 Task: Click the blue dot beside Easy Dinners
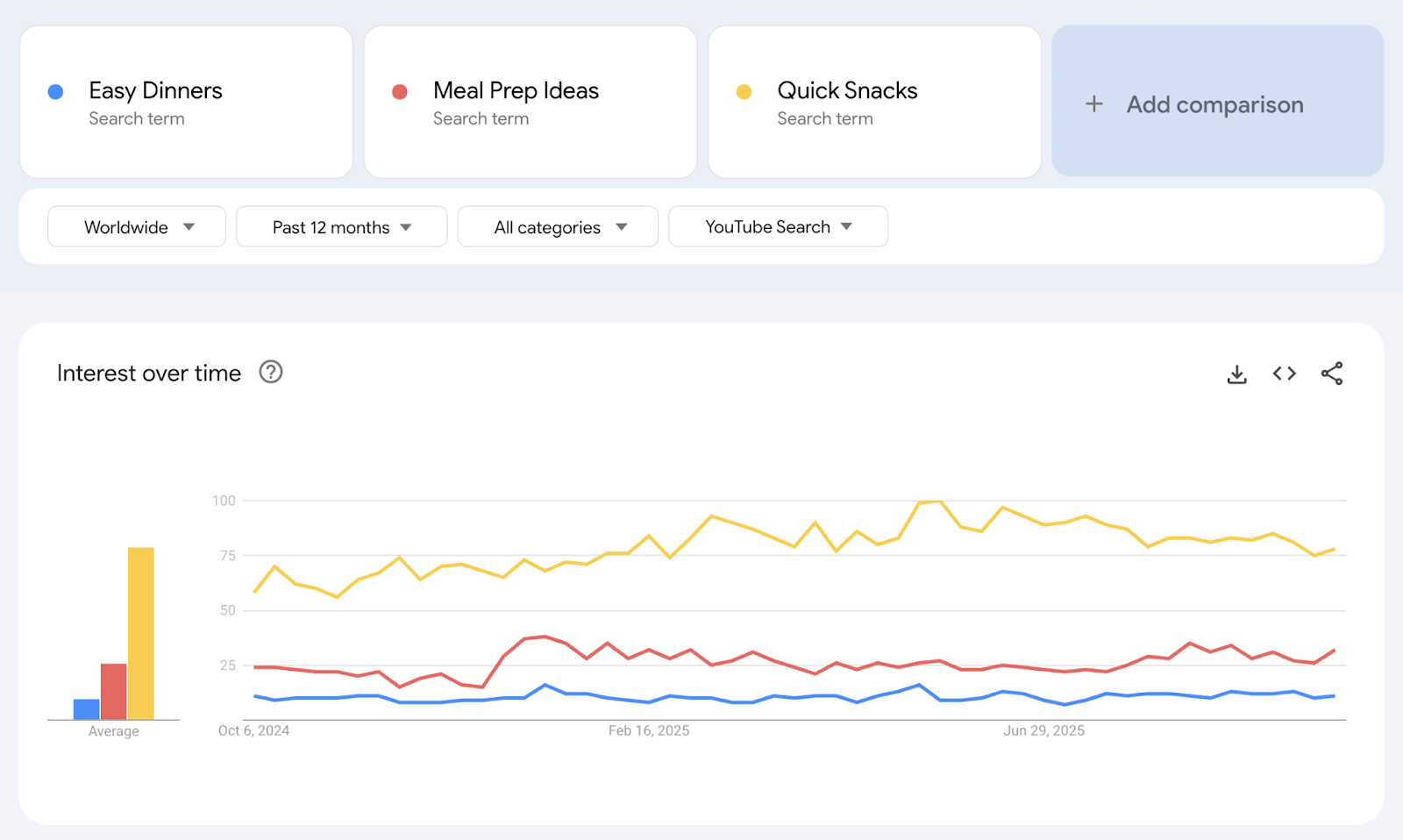pyautogui.click(x=55, y=92)
